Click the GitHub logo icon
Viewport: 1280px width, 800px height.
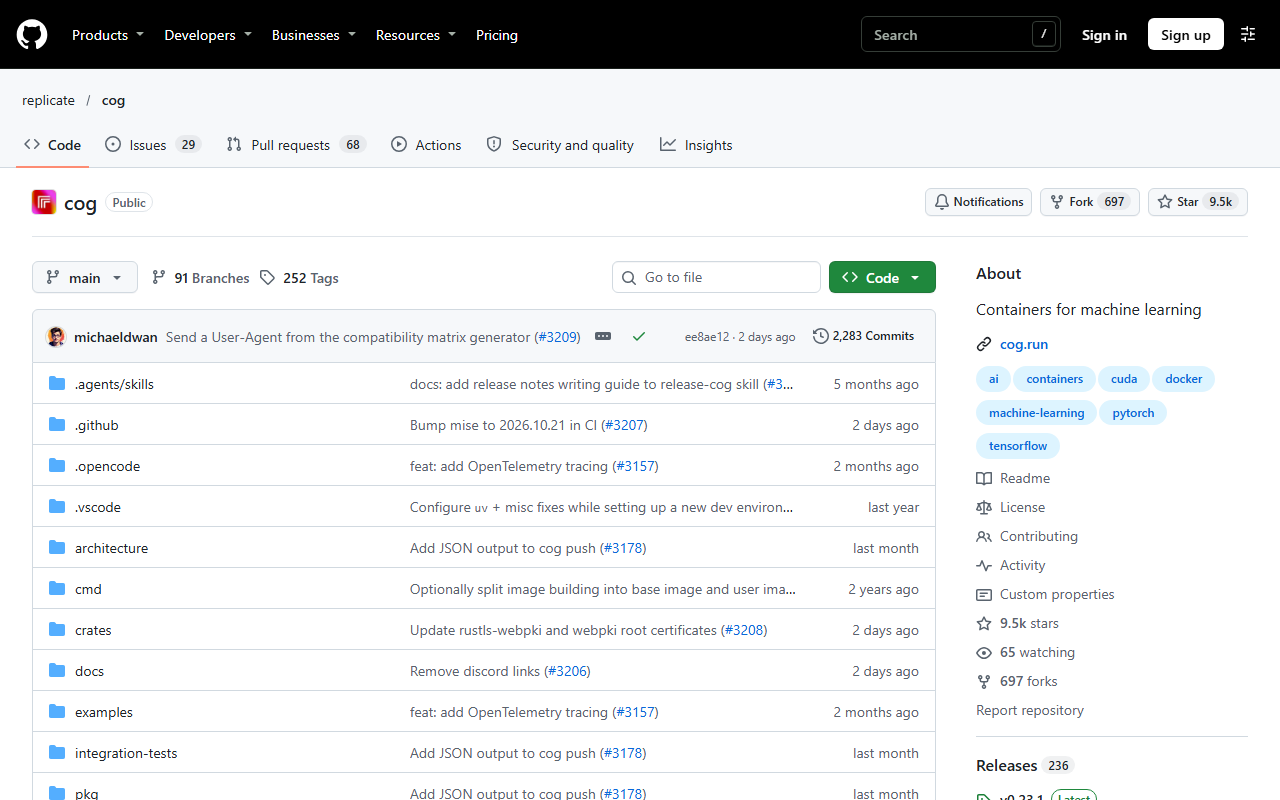(x=32, y=35)
